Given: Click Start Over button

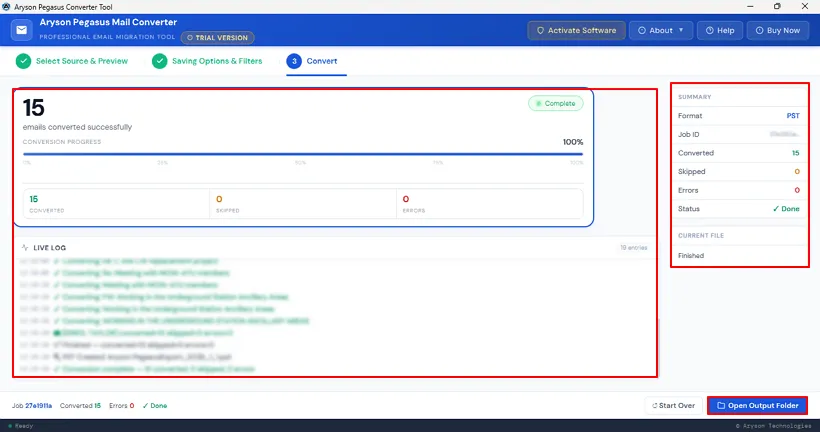Looking at the screenshot, I should coord(674,406).
